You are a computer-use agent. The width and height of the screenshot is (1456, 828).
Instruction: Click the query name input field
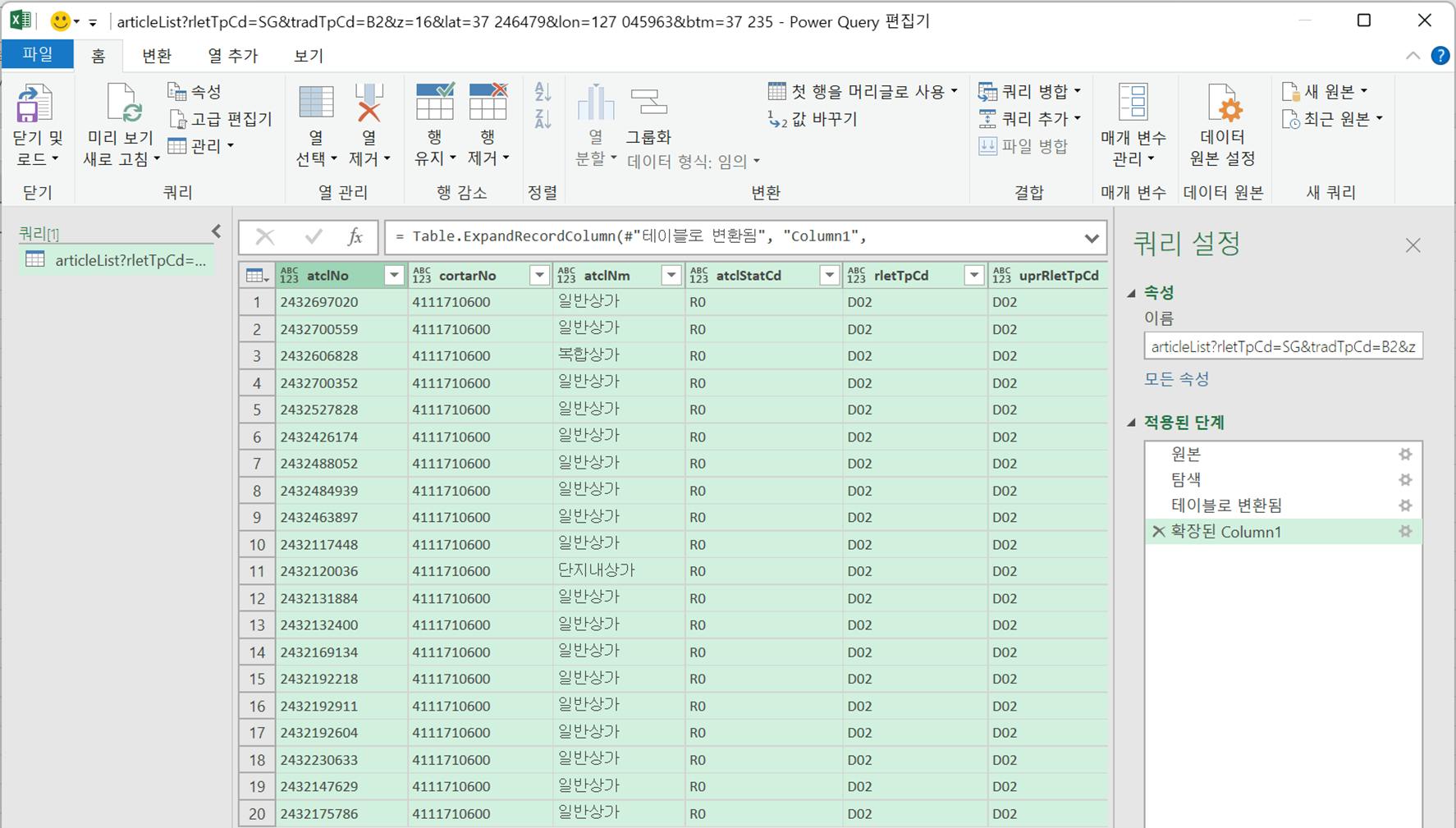coord(1282,346)
